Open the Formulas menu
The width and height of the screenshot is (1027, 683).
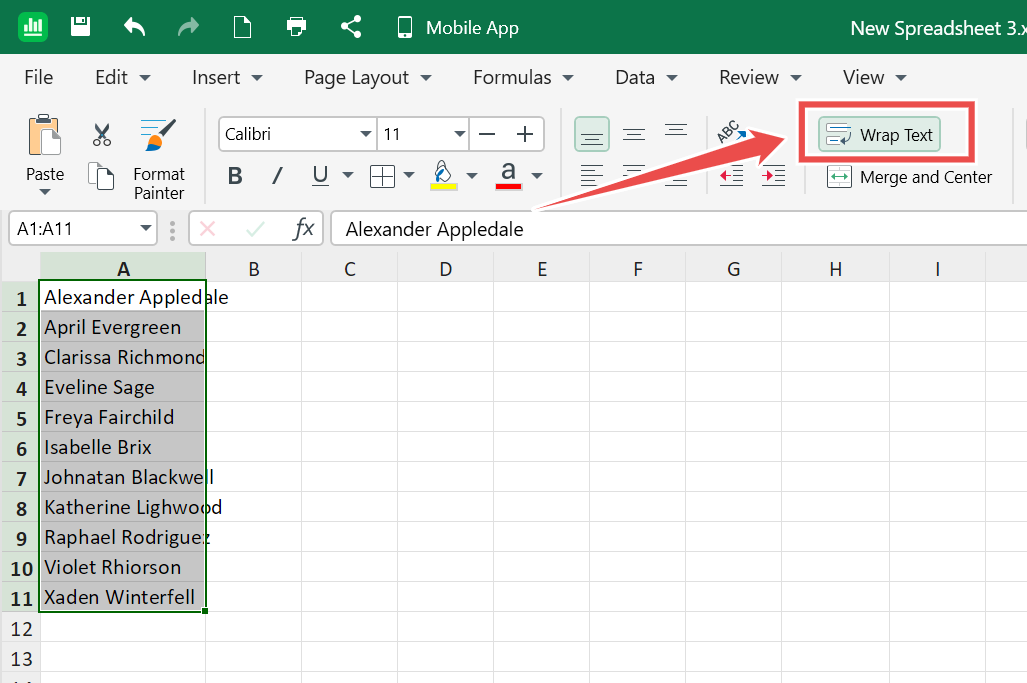523,77
